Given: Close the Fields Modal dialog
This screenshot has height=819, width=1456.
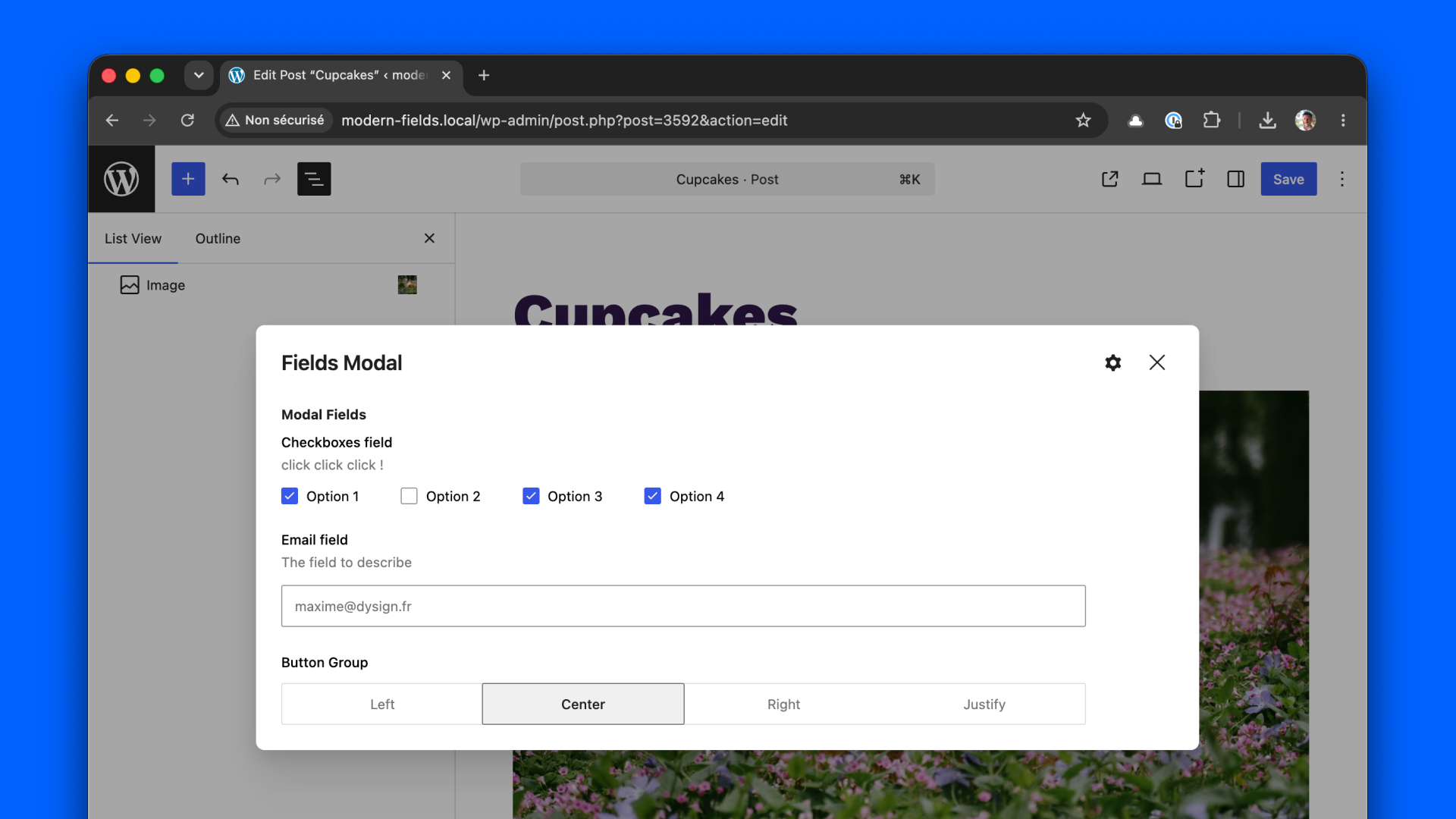Looking at the screenshot, I should (1157, 362).
